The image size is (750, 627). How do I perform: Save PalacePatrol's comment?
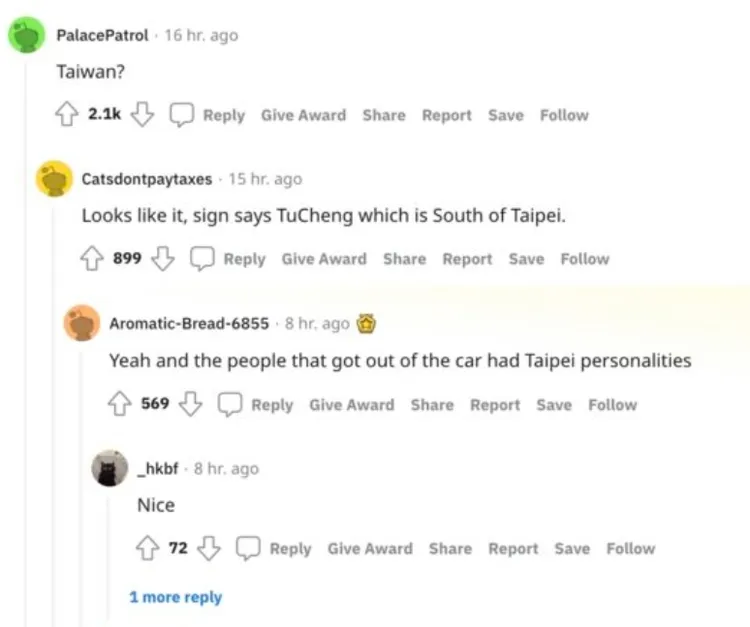(505, 115)
